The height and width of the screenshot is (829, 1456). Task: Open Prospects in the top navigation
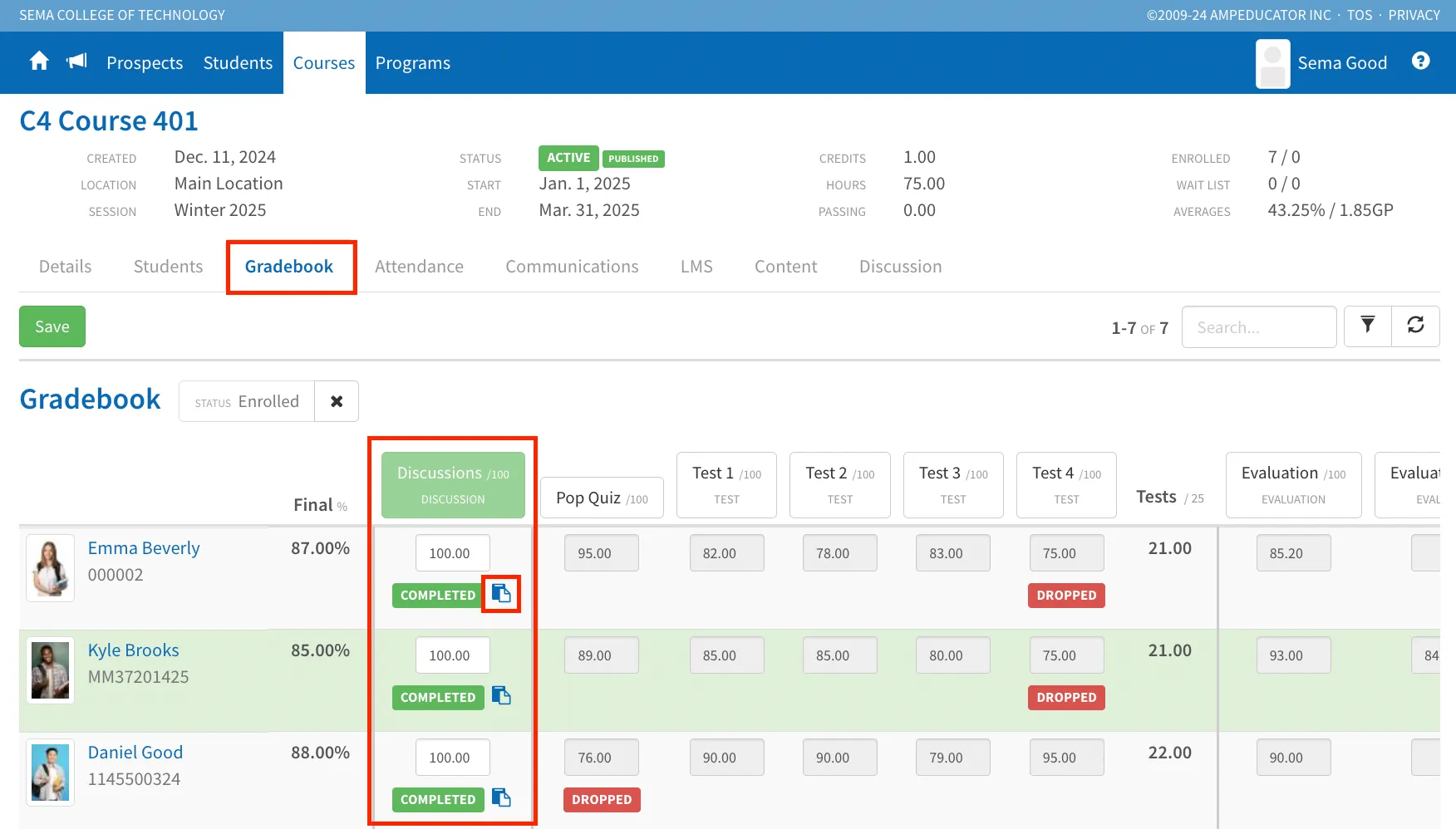pos(145,63)
